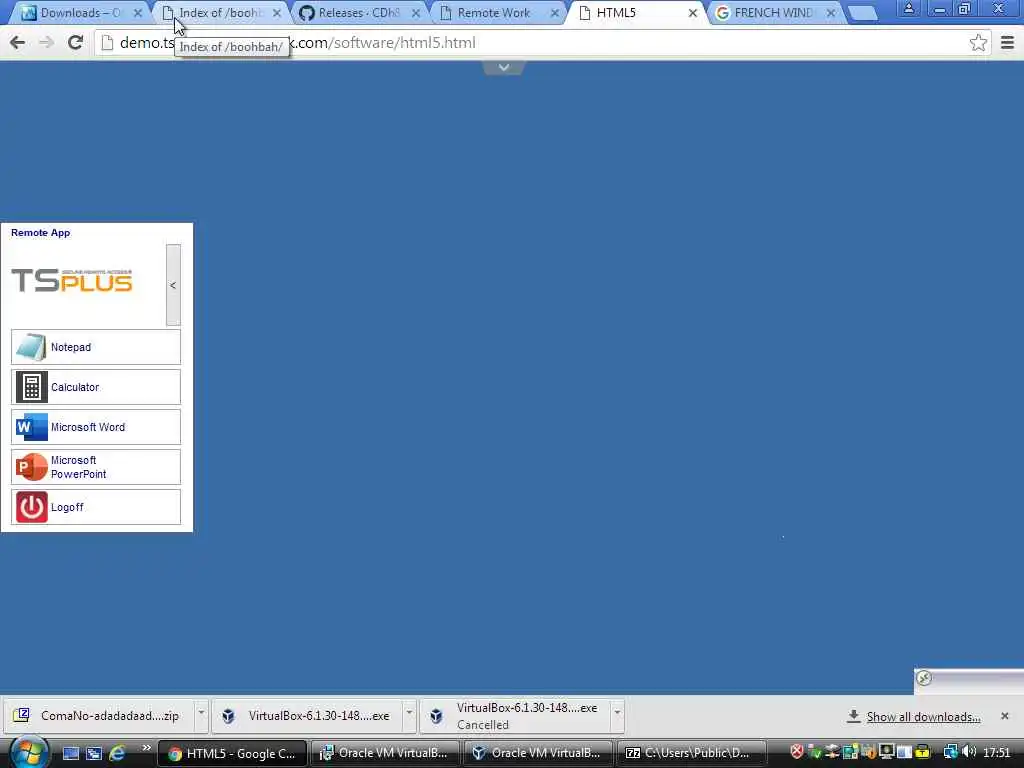Click Show all downloads link
This screenshot has height=768, width=1024.
pyautogui.click(x=923, y=716)
